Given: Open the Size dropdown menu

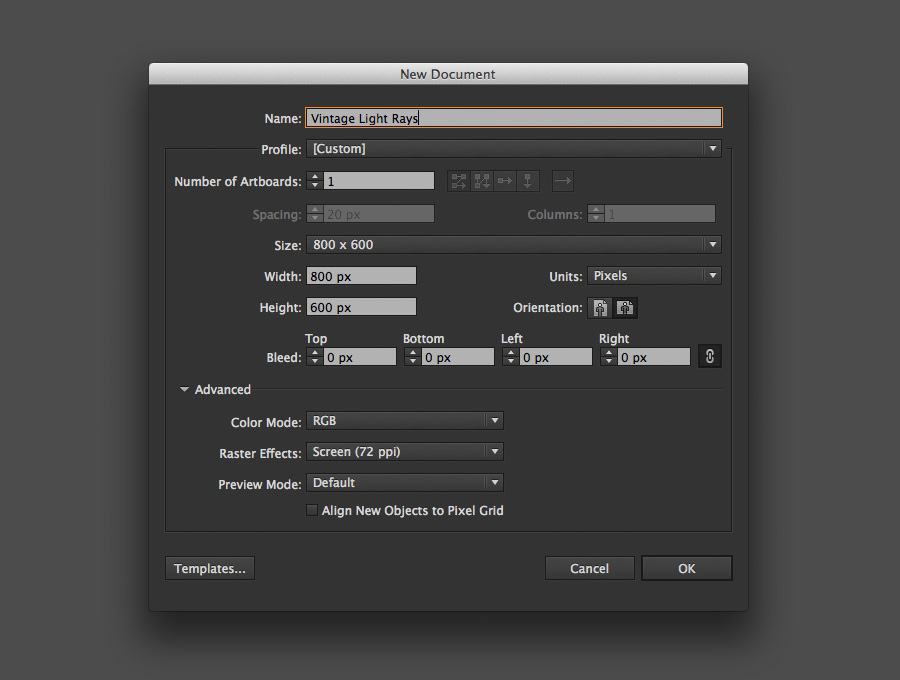Looking at the screenshot, I should [712, 244].
